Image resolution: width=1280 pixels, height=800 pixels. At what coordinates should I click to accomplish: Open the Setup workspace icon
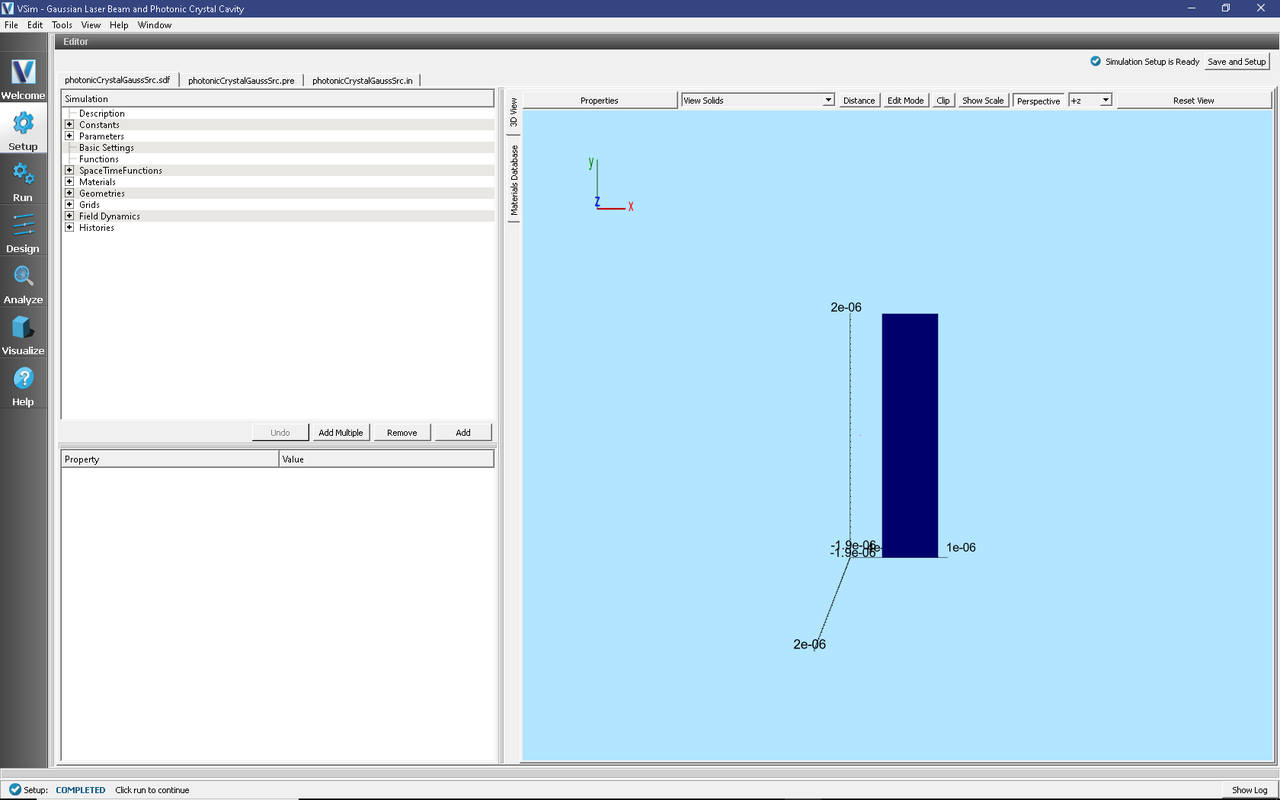22,127
